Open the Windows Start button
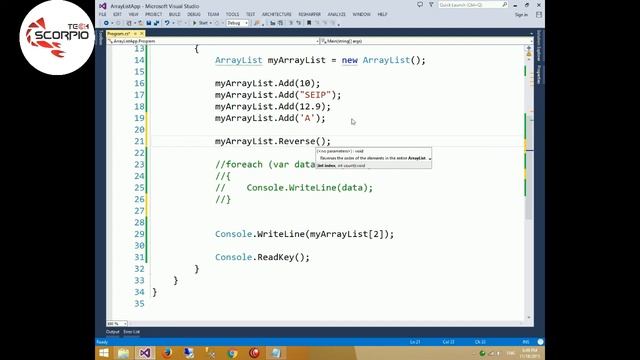Screen dimensions: 640x360 (104, 353)
